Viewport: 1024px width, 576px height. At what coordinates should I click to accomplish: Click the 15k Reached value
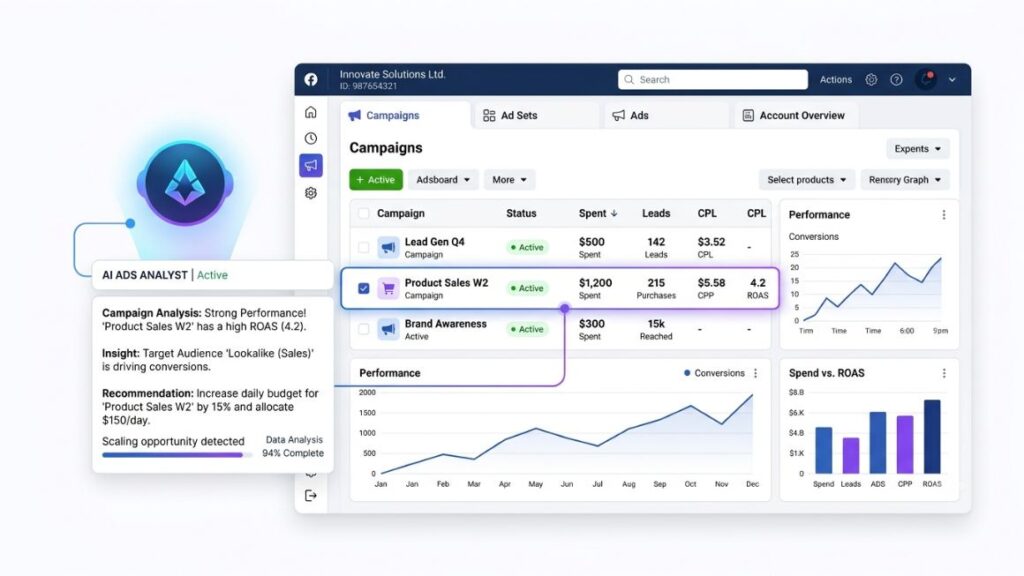(656, 324)
